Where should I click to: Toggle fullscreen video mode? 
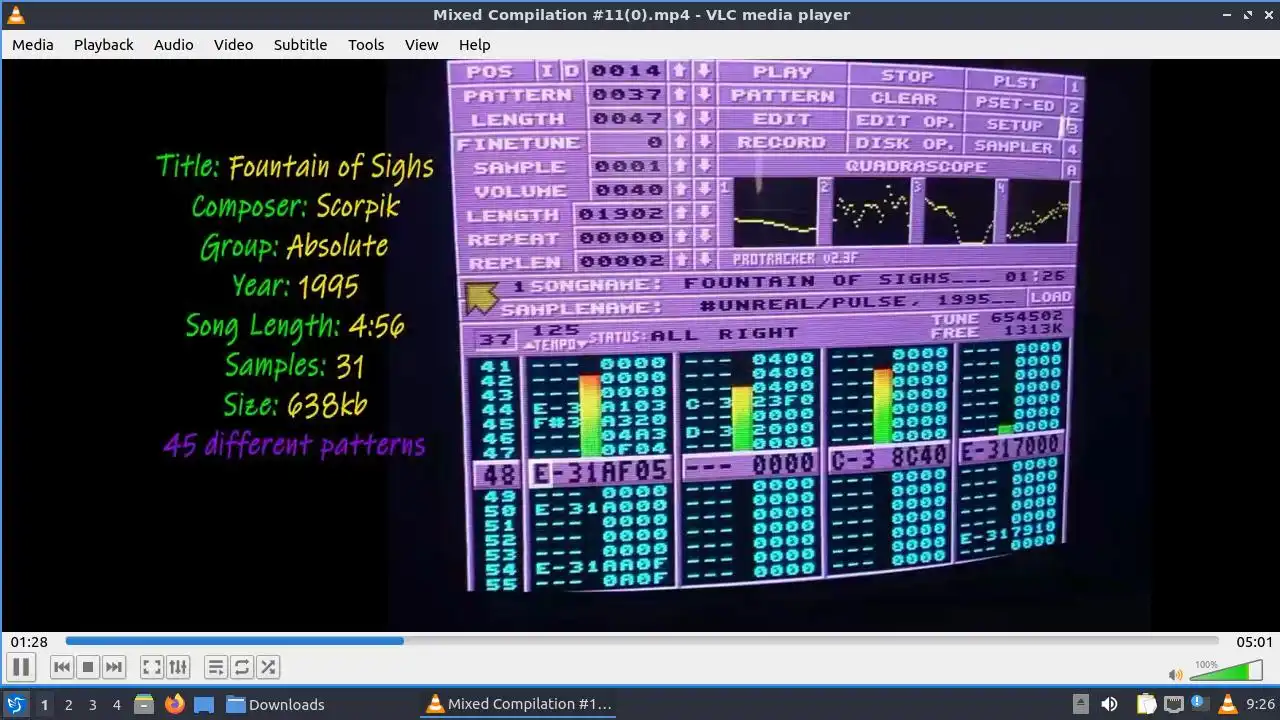(151, 667)
